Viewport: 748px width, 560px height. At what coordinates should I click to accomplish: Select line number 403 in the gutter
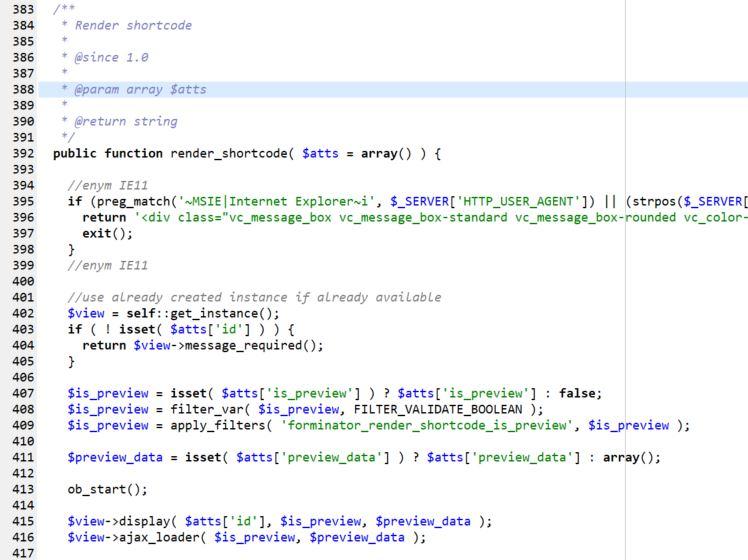pos(23,329)
